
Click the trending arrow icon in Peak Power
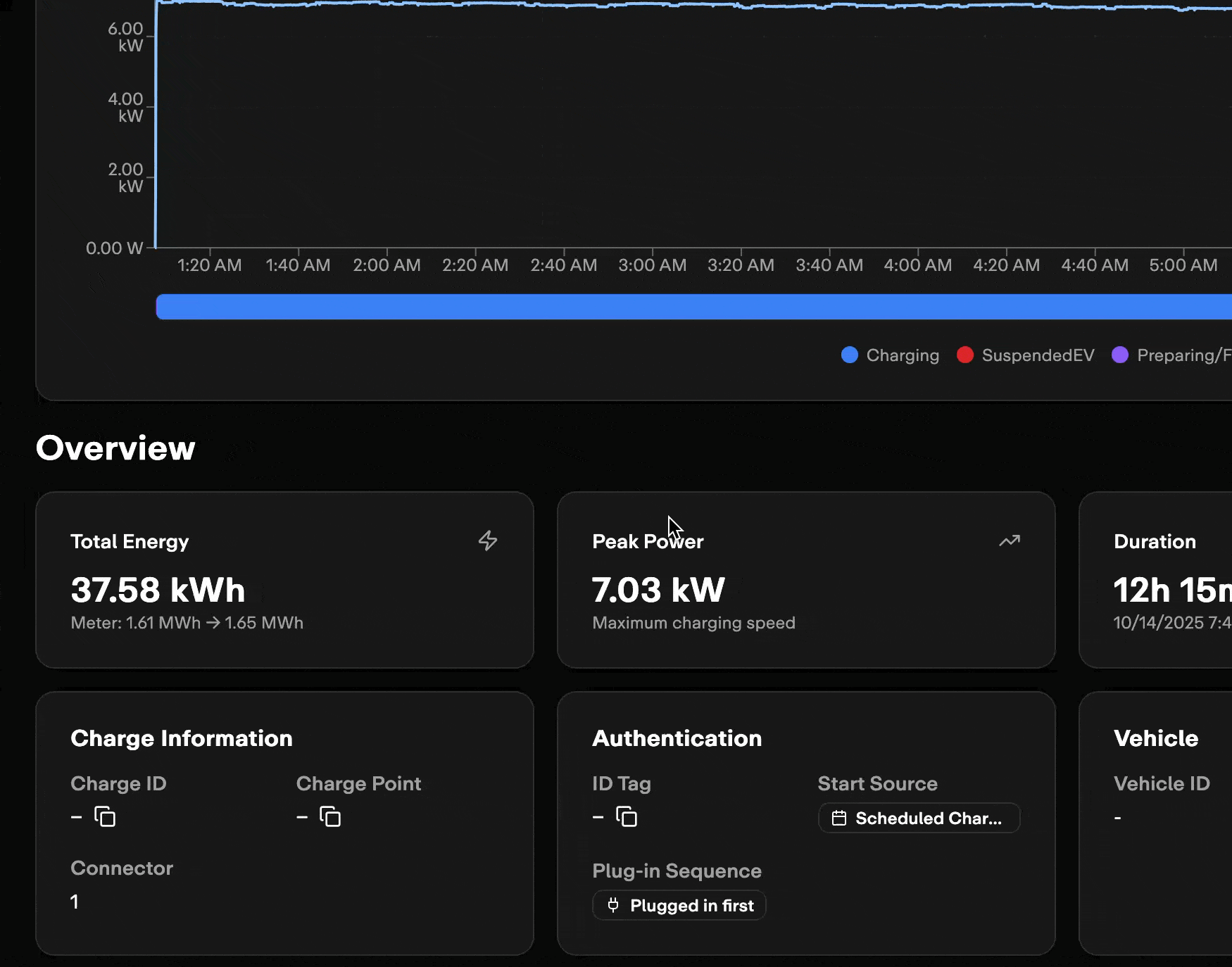(x=1010, y=541)
